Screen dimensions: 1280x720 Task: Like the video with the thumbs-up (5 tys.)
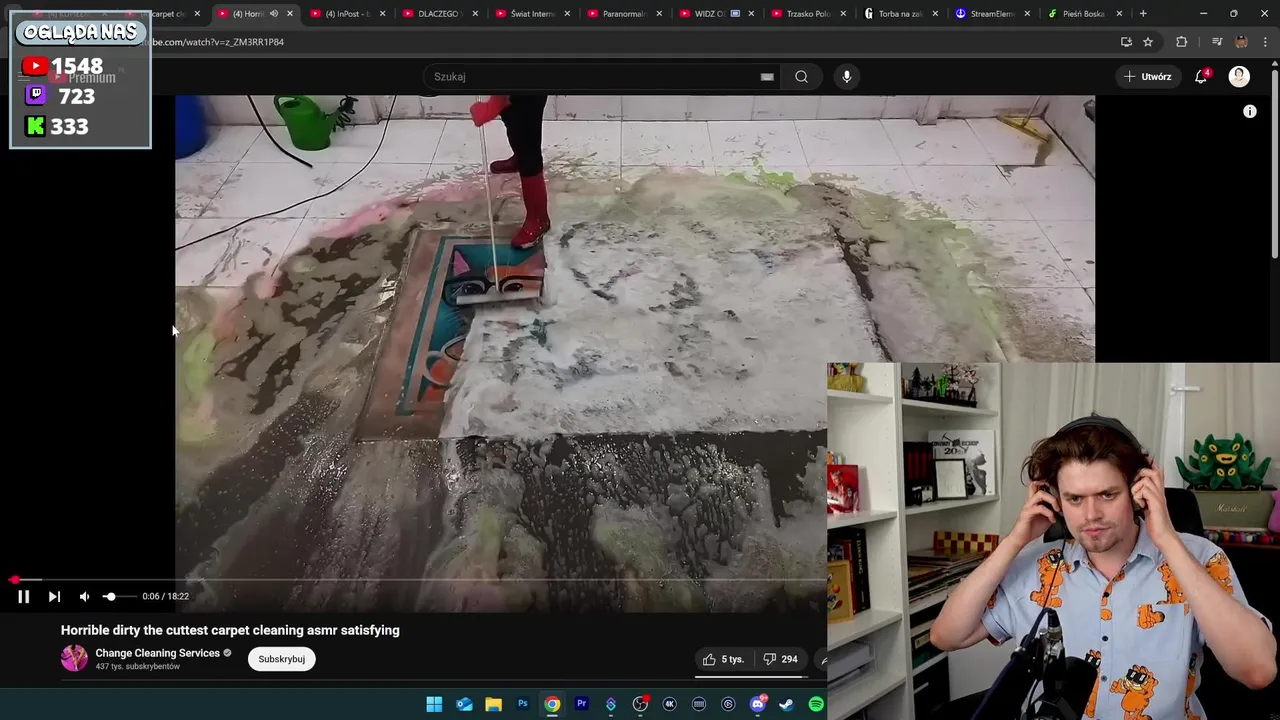tap(724, 659)
